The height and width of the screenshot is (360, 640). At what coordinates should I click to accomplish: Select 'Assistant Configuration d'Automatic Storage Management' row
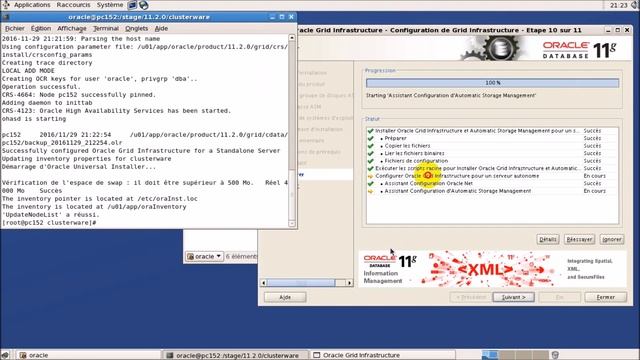[x=492, y=191]
